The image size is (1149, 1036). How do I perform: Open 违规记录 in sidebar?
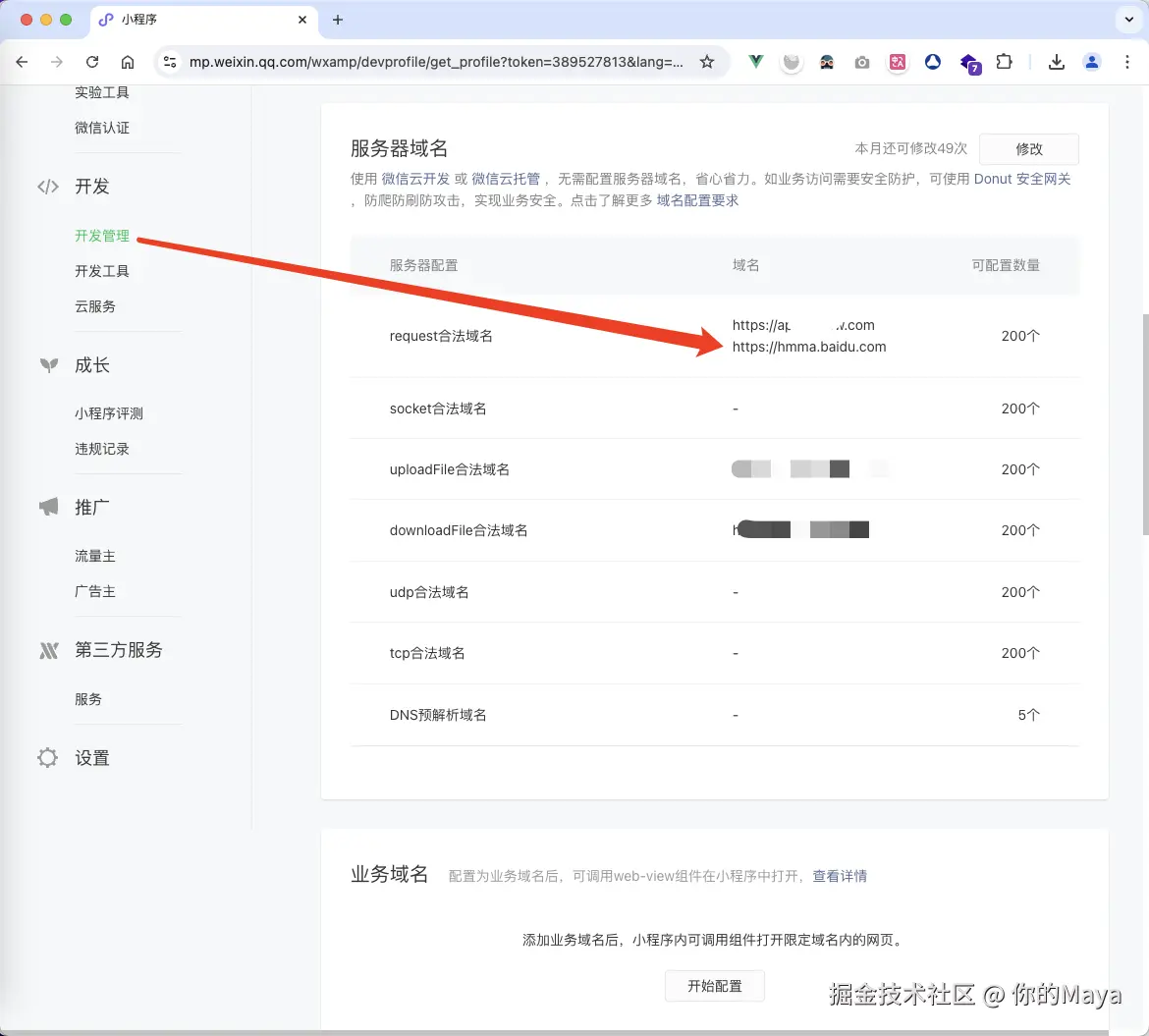pyautogui.click(x=102, y=449)
